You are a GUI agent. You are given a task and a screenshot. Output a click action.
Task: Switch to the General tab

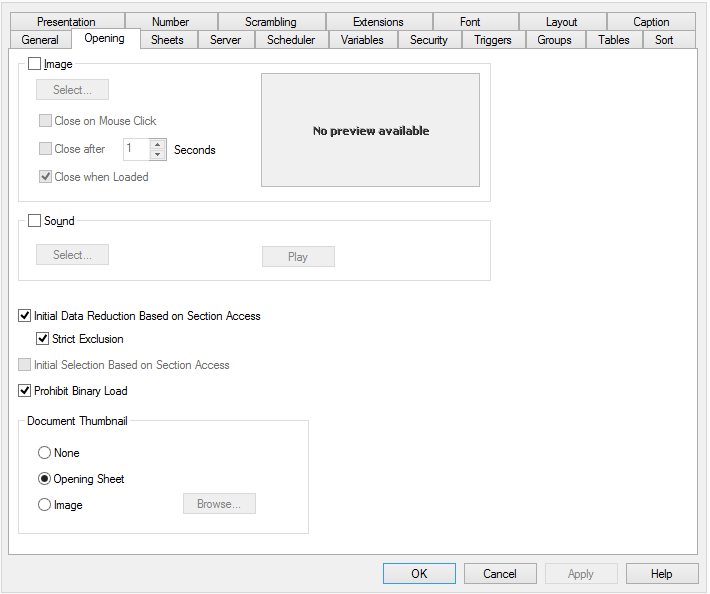40,40
